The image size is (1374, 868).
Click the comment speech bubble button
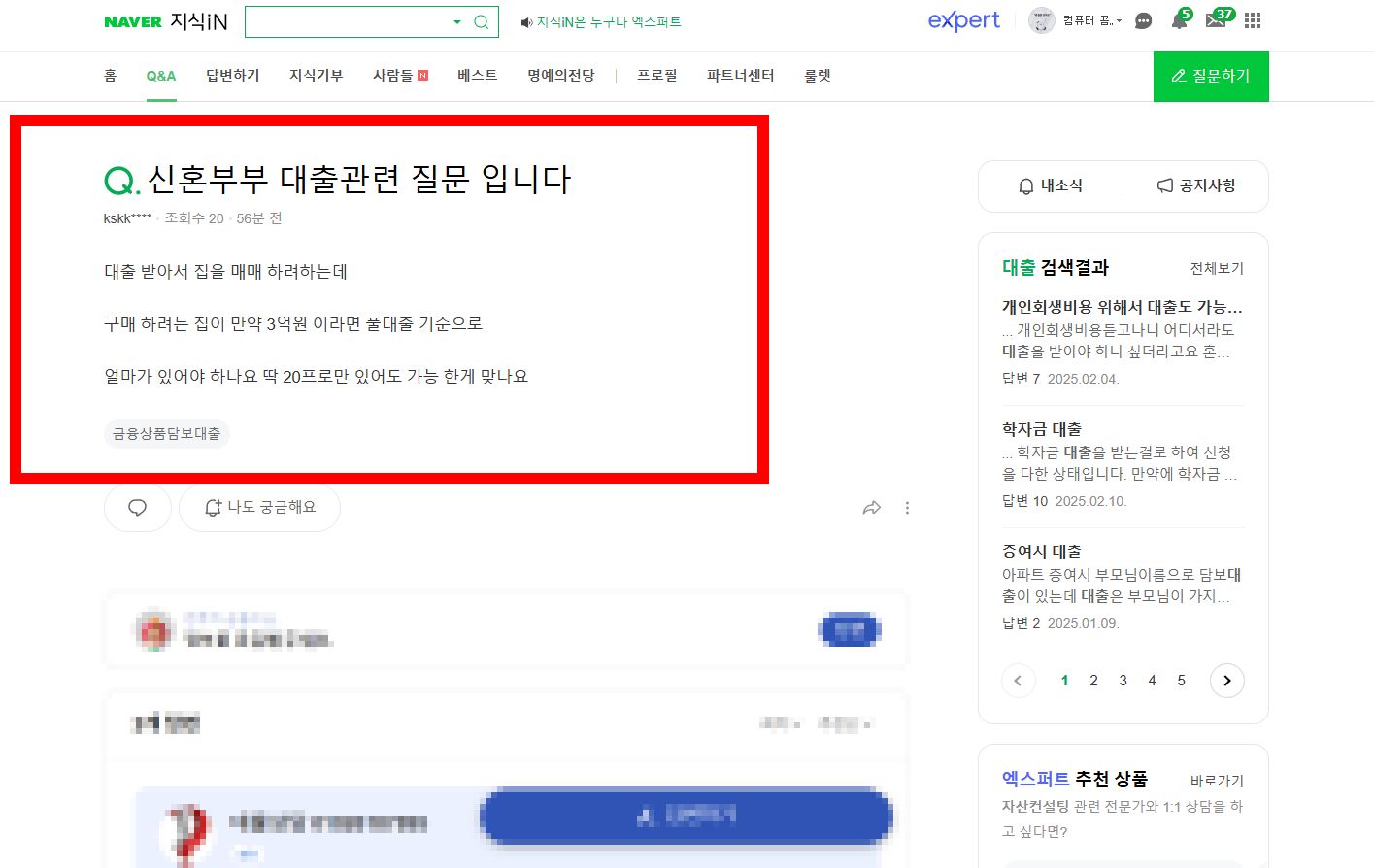point(138,508)
